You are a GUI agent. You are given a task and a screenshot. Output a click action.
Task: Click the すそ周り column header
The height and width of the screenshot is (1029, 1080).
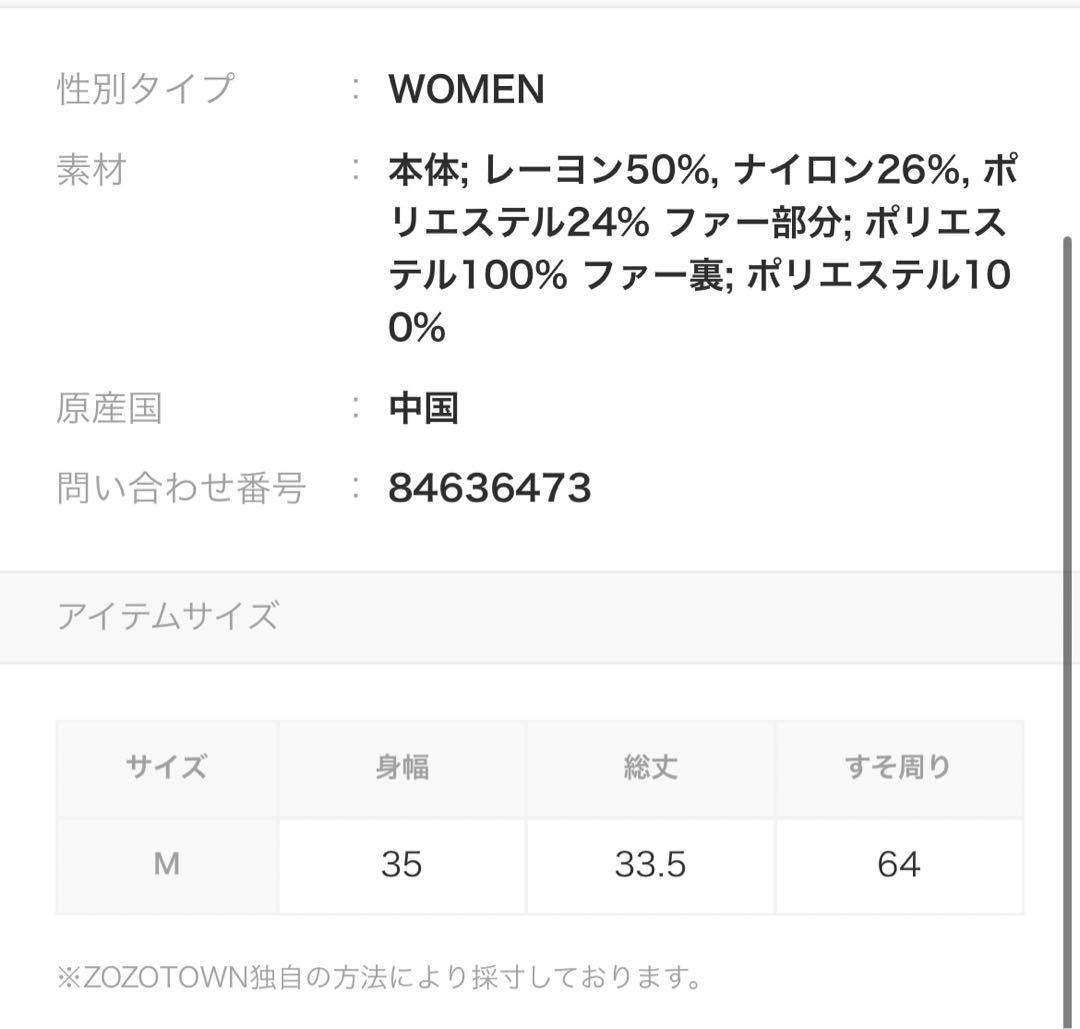point(898,767)
